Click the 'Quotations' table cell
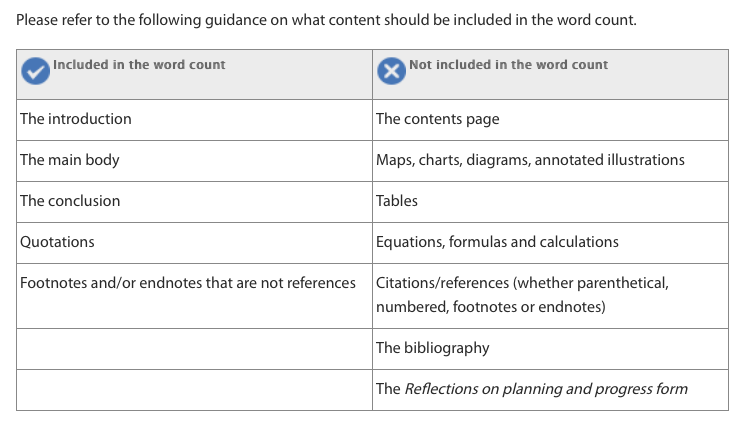743x422 pixels. click(x=58, y=242)
